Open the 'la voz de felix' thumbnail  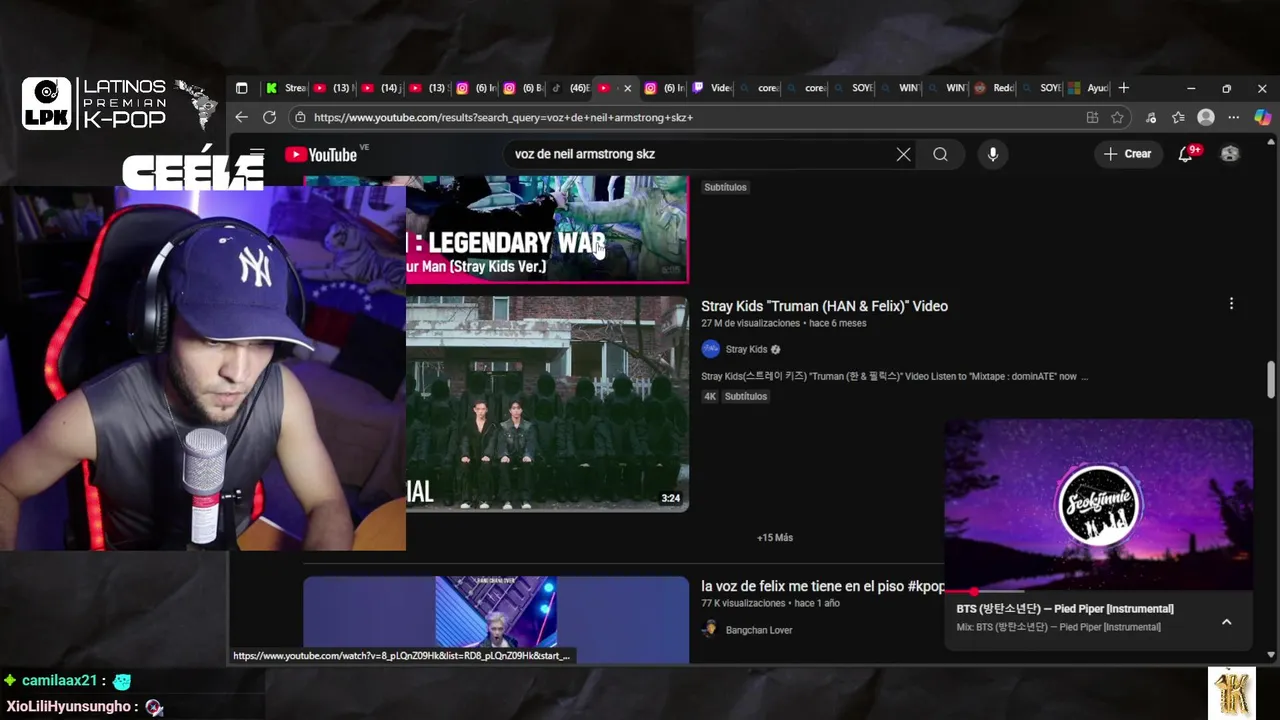point(496,619)
